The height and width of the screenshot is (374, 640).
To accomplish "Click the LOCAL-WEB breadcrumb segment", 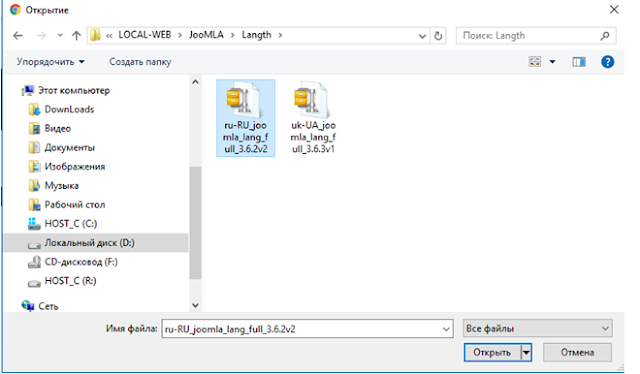I will click(x=145, y=35).
